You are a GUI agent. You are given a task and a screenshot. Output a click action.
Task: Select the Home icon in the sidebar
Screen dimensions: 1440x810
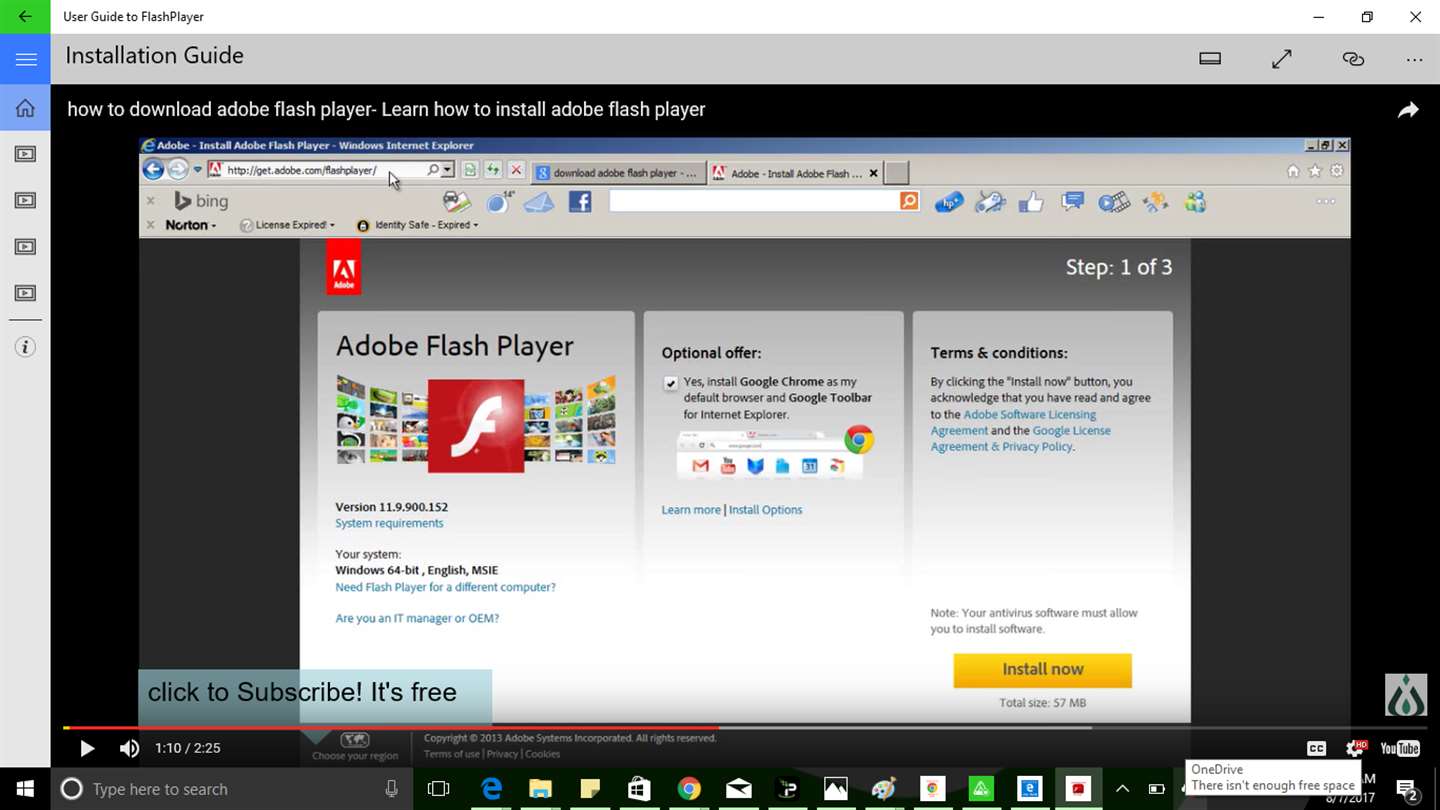coord(25,108)
